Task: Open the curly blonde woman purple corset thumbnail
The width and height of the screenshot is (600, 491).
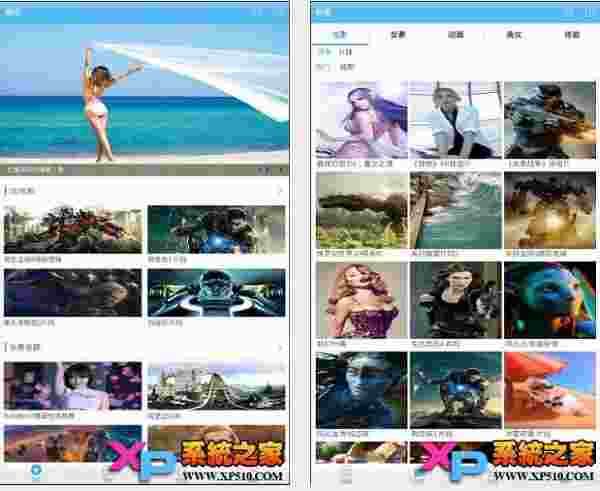Action: (x=362, y=300)
